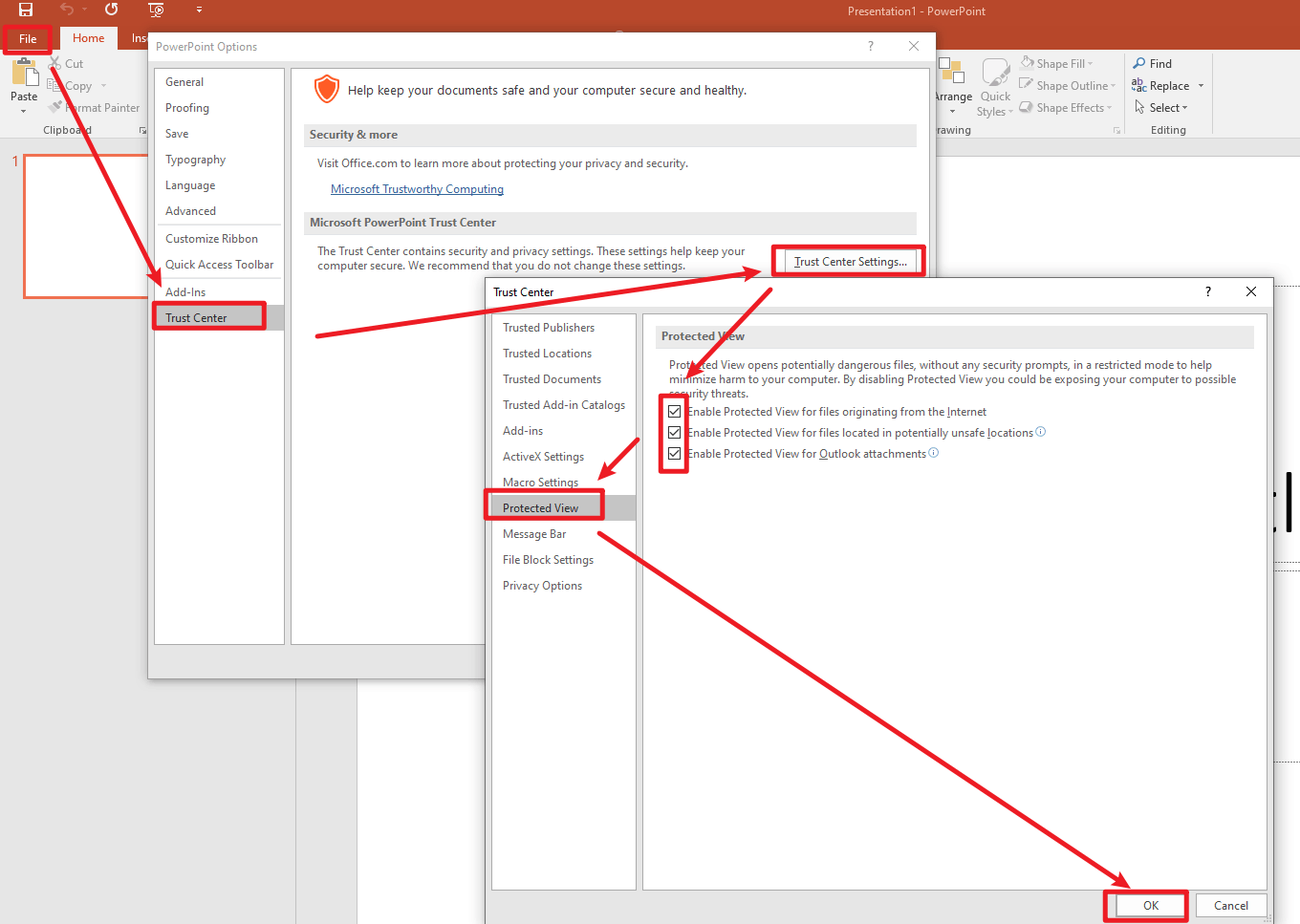The image size is (1300, 924).
Task: Start slideshow from beginning icon
Action: coord(157,10)
